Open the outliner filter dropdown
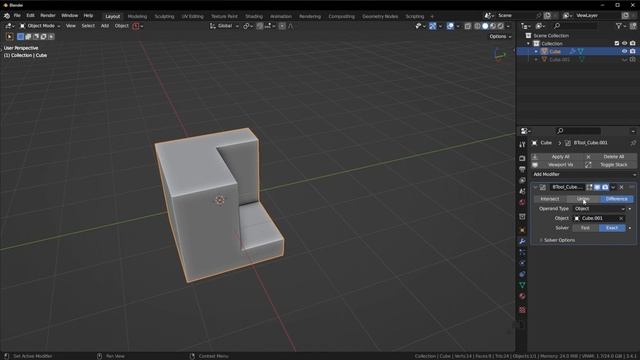This screenshot has width=640, height=360. coord(620,26)
